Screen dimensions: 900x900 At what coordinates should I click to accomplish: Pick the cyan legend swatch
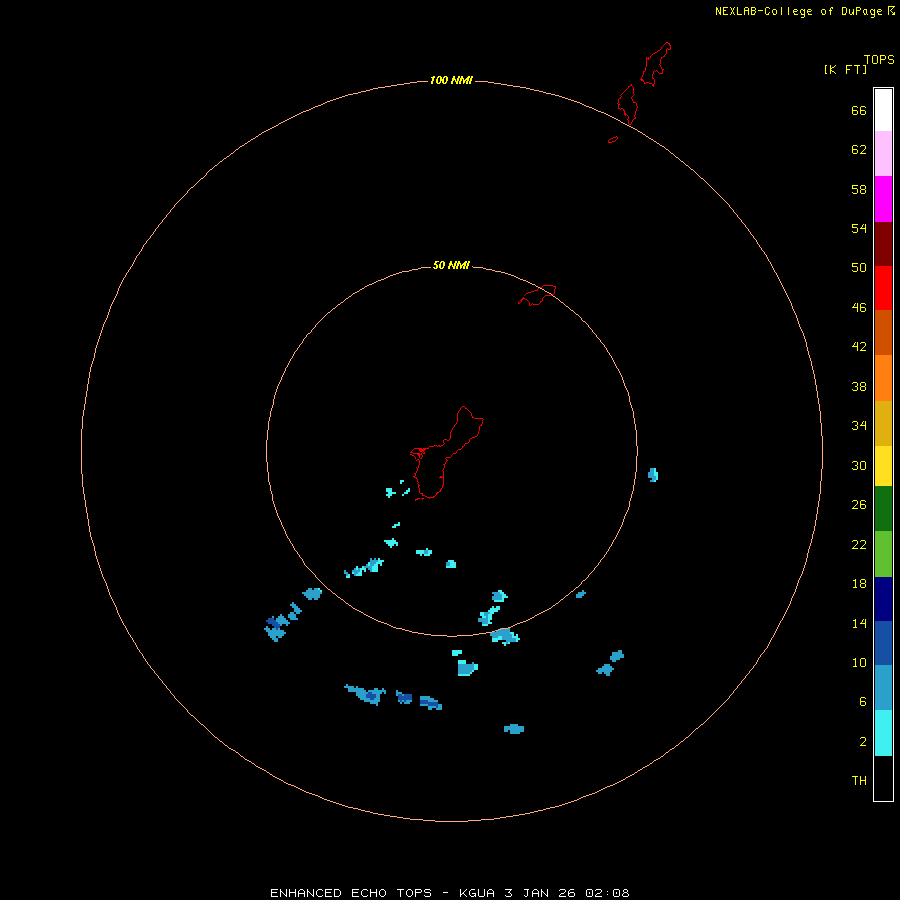click(x=883, y=733)
